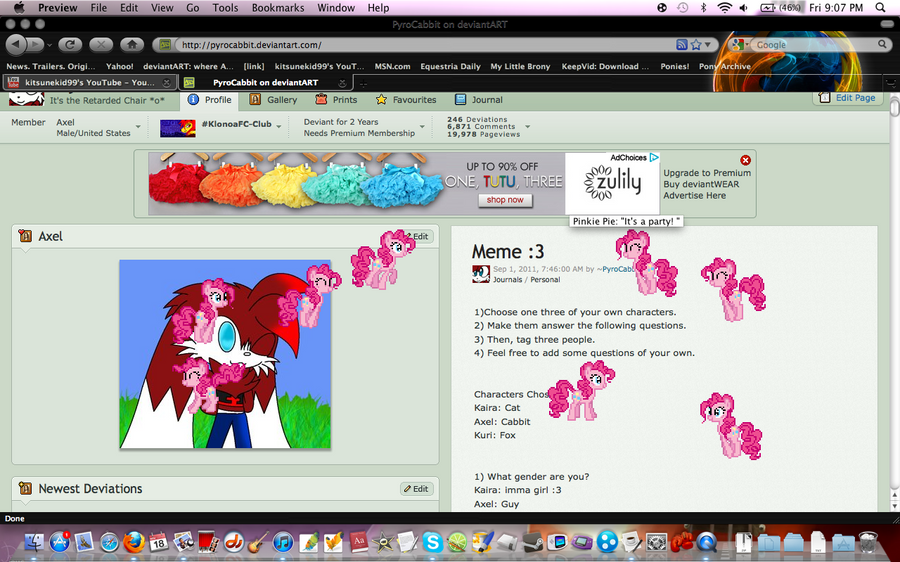The width and height of the screenshot is (900, 562).
Task: Click the Edit Page button
Action: click(847, 98)
